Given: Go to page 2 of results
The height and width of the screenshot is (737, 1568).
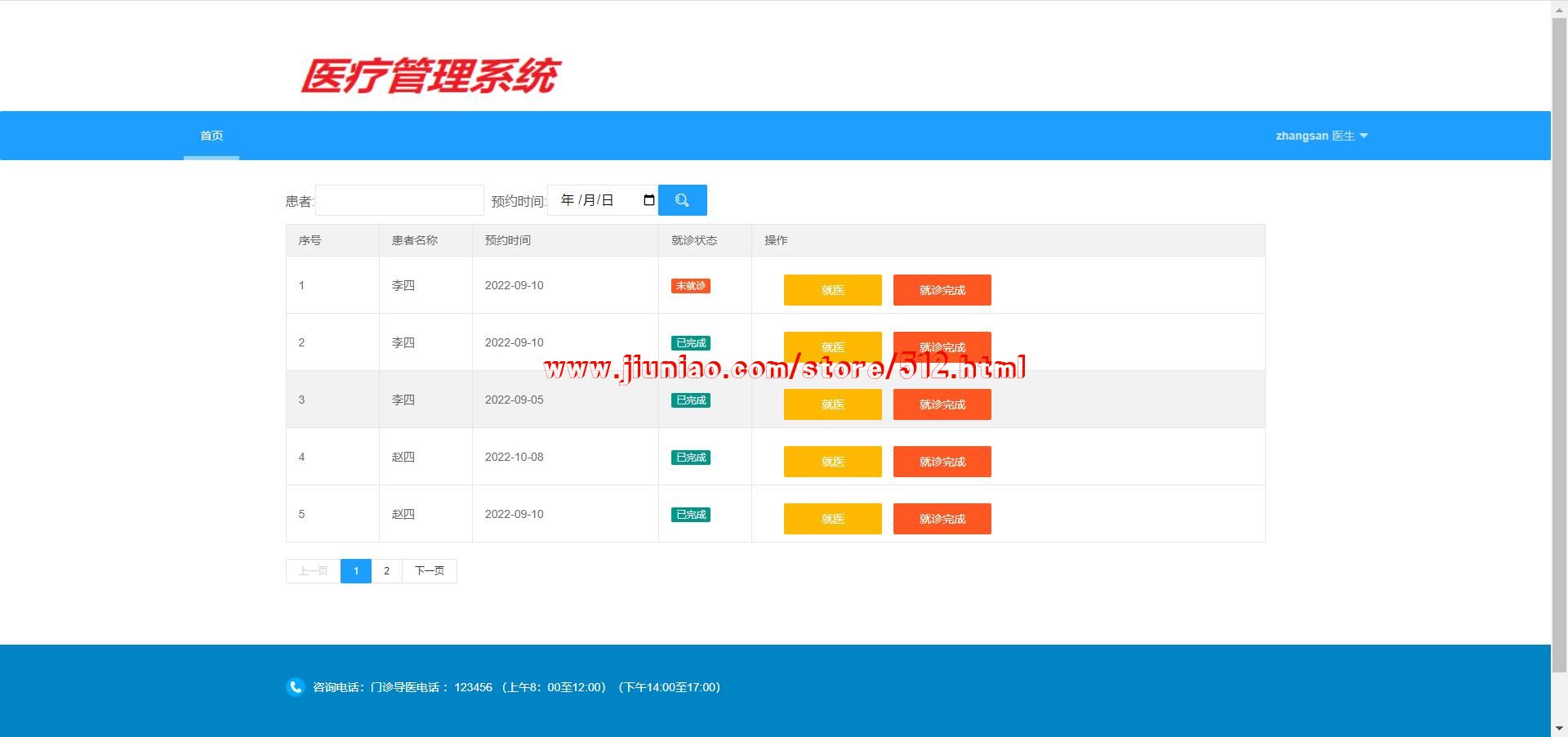Looking at the screenshot, I should coord(386,571).
